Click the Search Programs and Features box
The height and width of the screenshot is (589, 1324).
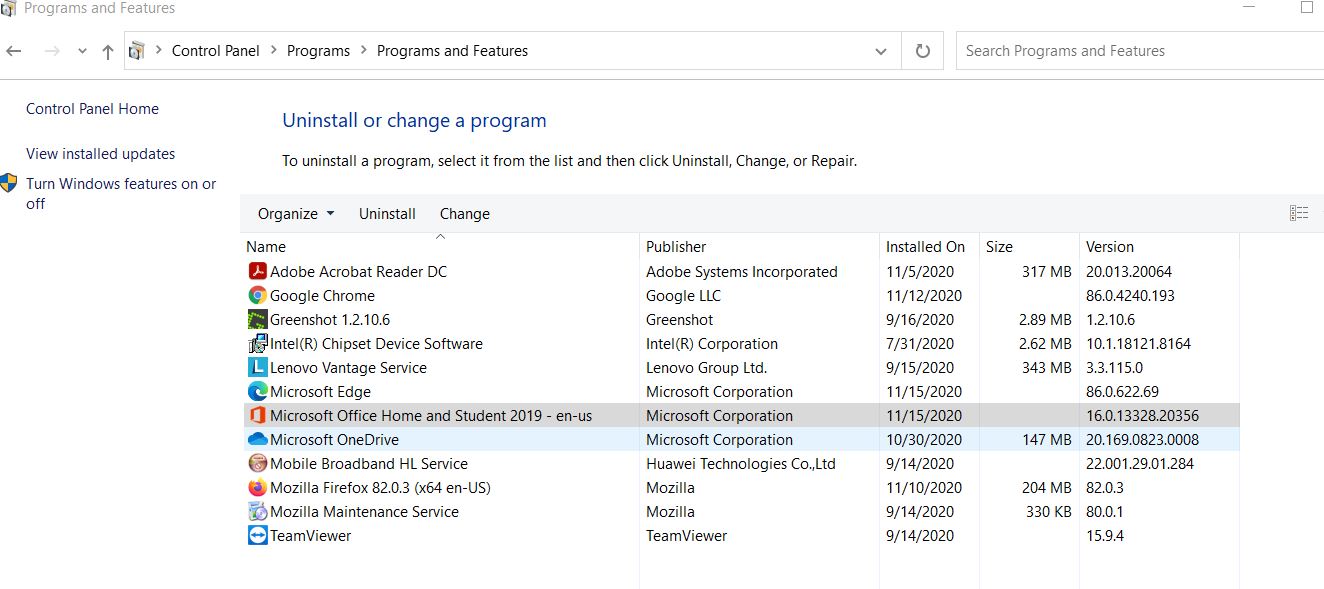pyautogui.click(x=1140, y=51)
